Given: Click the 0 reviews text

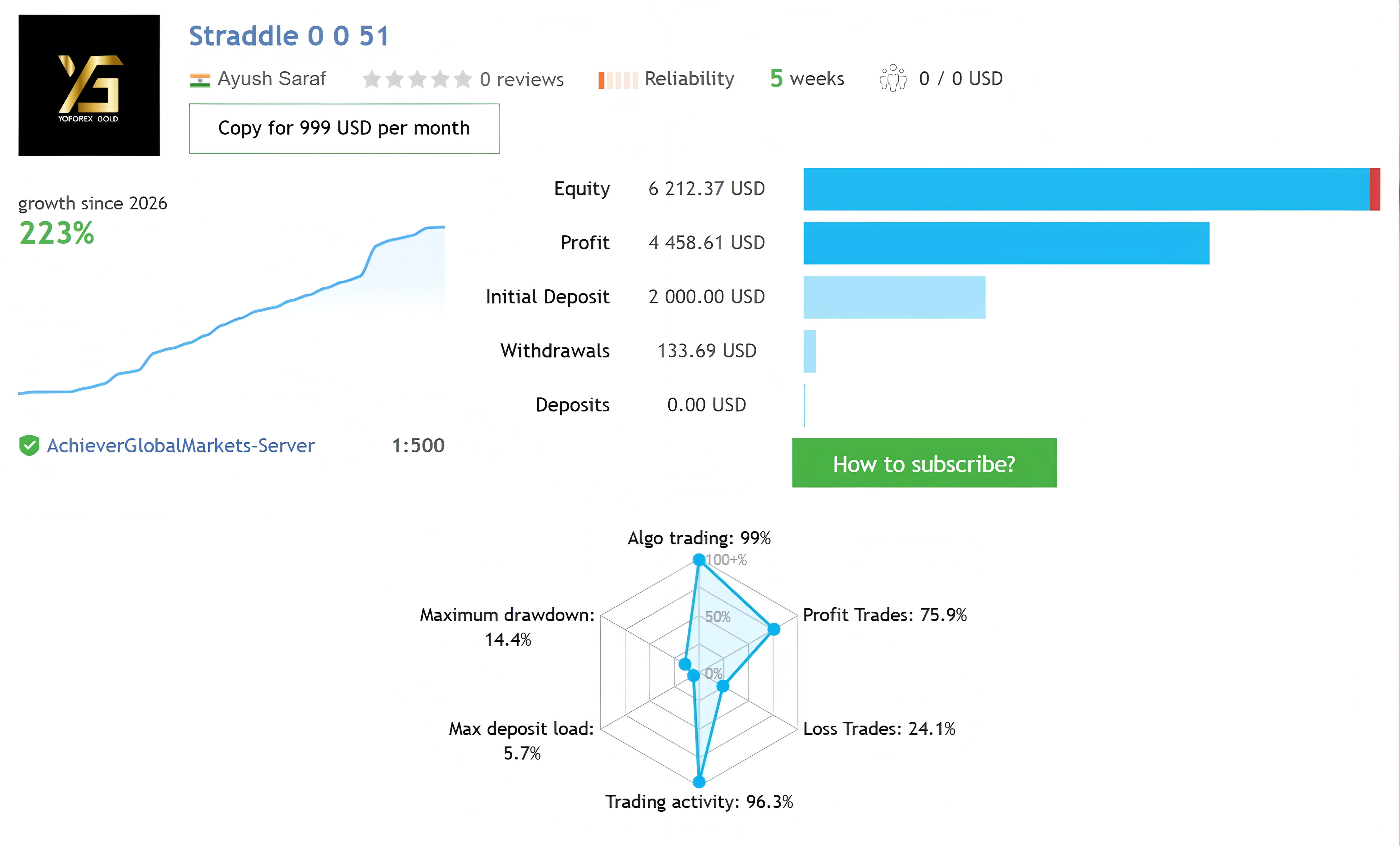Looking at the screenshot, I should [x=522, y=80].
